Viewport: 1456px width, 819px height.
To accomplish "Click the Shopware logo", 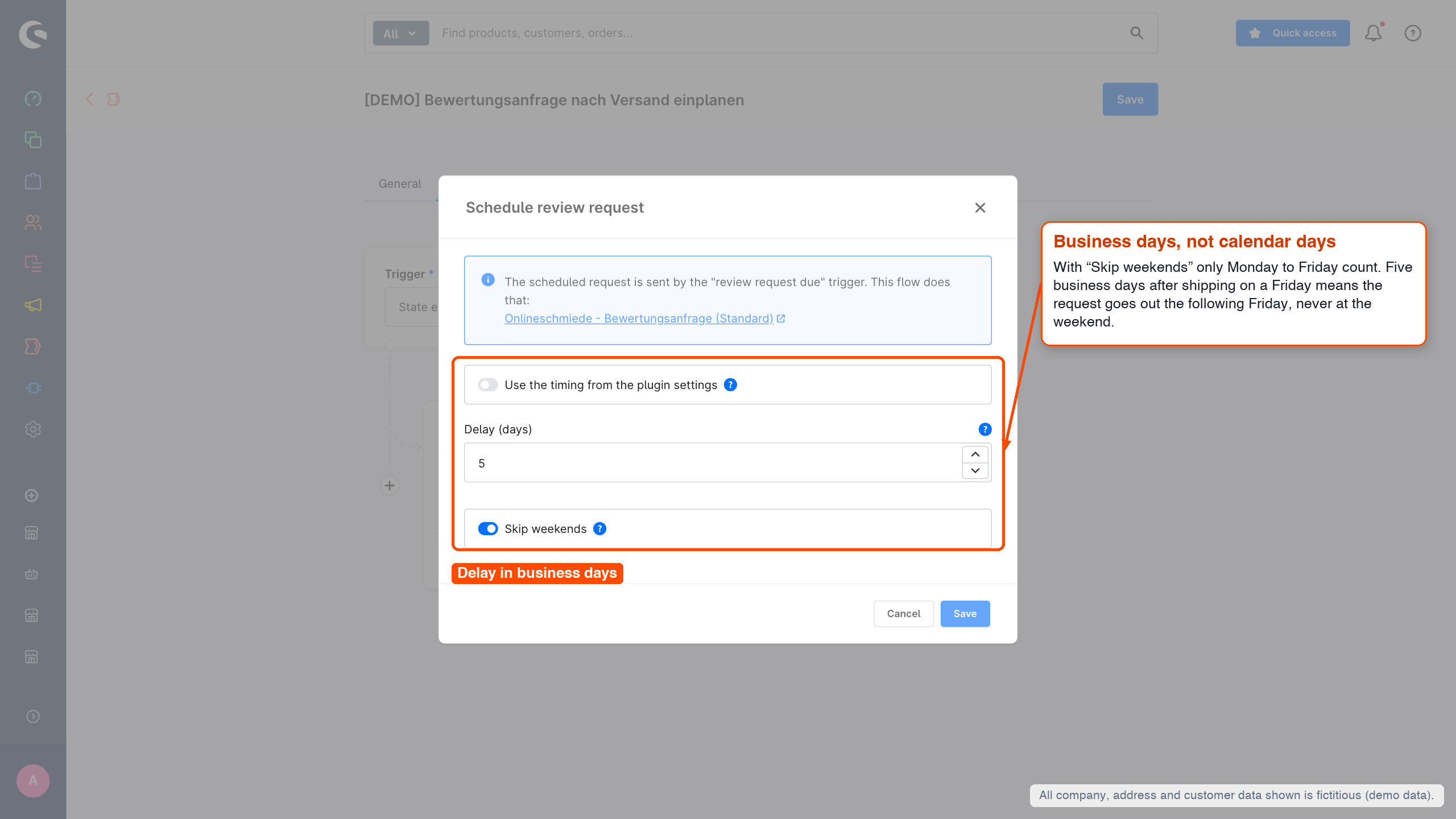I will pyautogui.click(x=33, y=34).
